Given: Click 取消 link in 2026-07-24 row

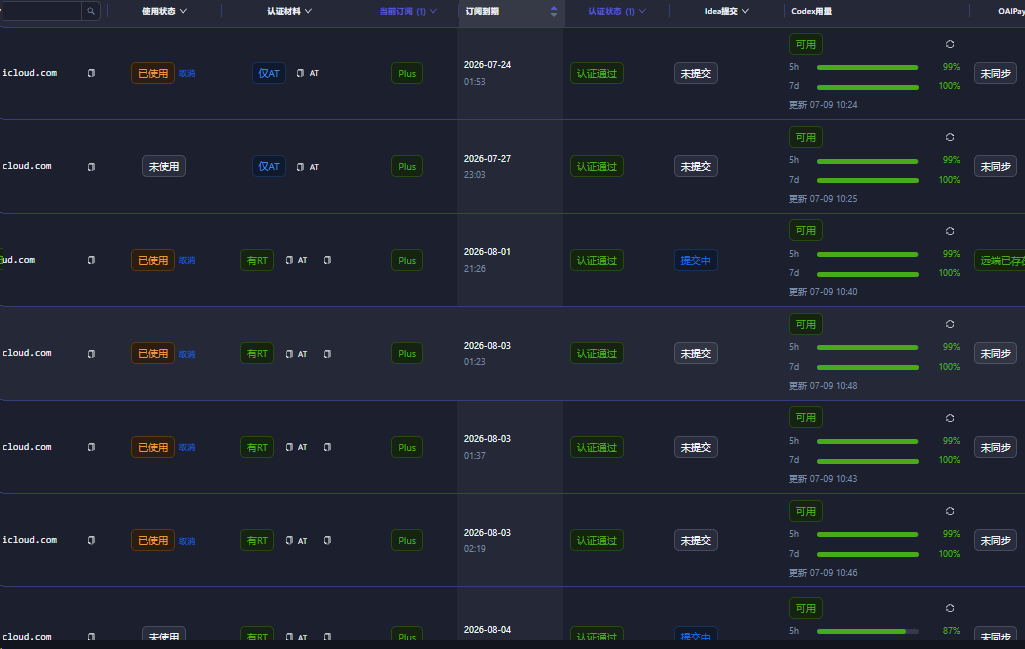Looking at the screenshot, I should coord(187,73).
